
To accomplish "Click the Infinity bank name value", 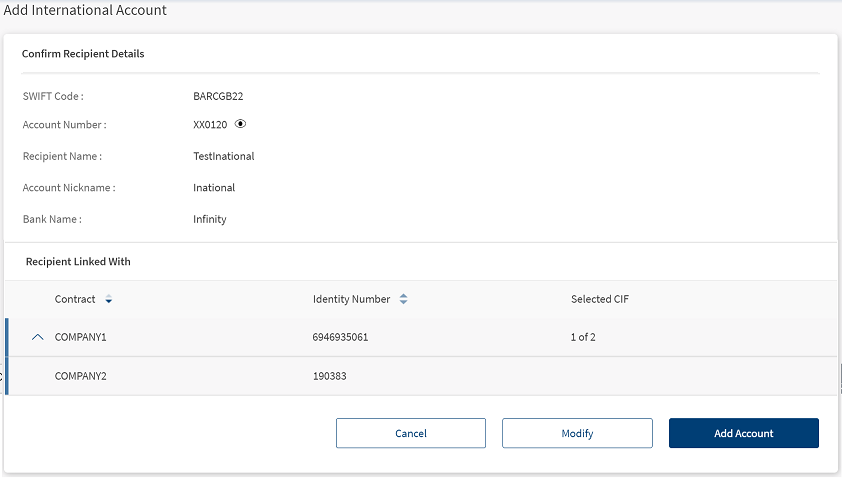I will click(x=210, y=219).
